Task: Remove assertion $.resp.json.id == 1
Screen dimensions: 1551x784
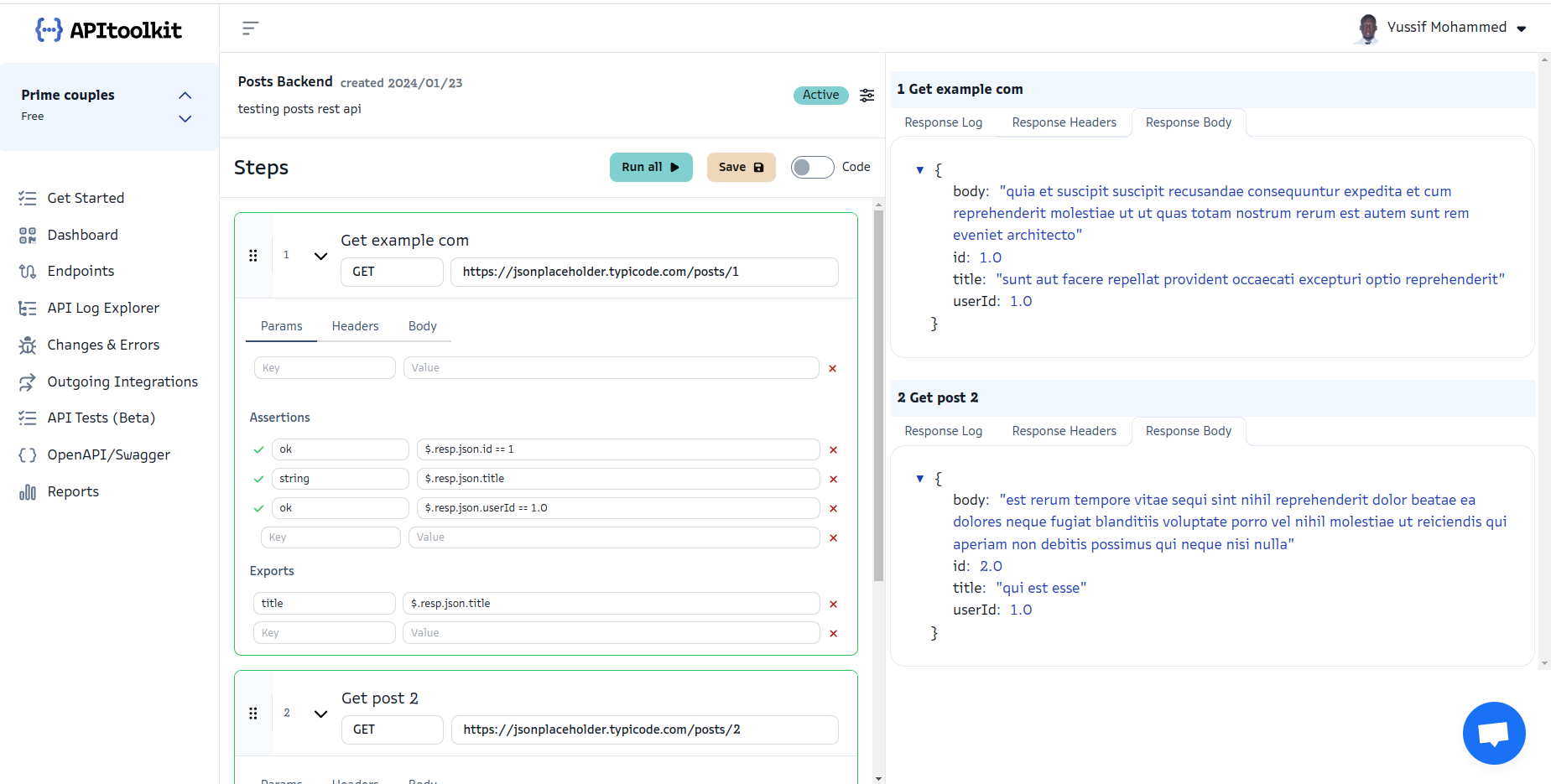Action: click(834, 449)
